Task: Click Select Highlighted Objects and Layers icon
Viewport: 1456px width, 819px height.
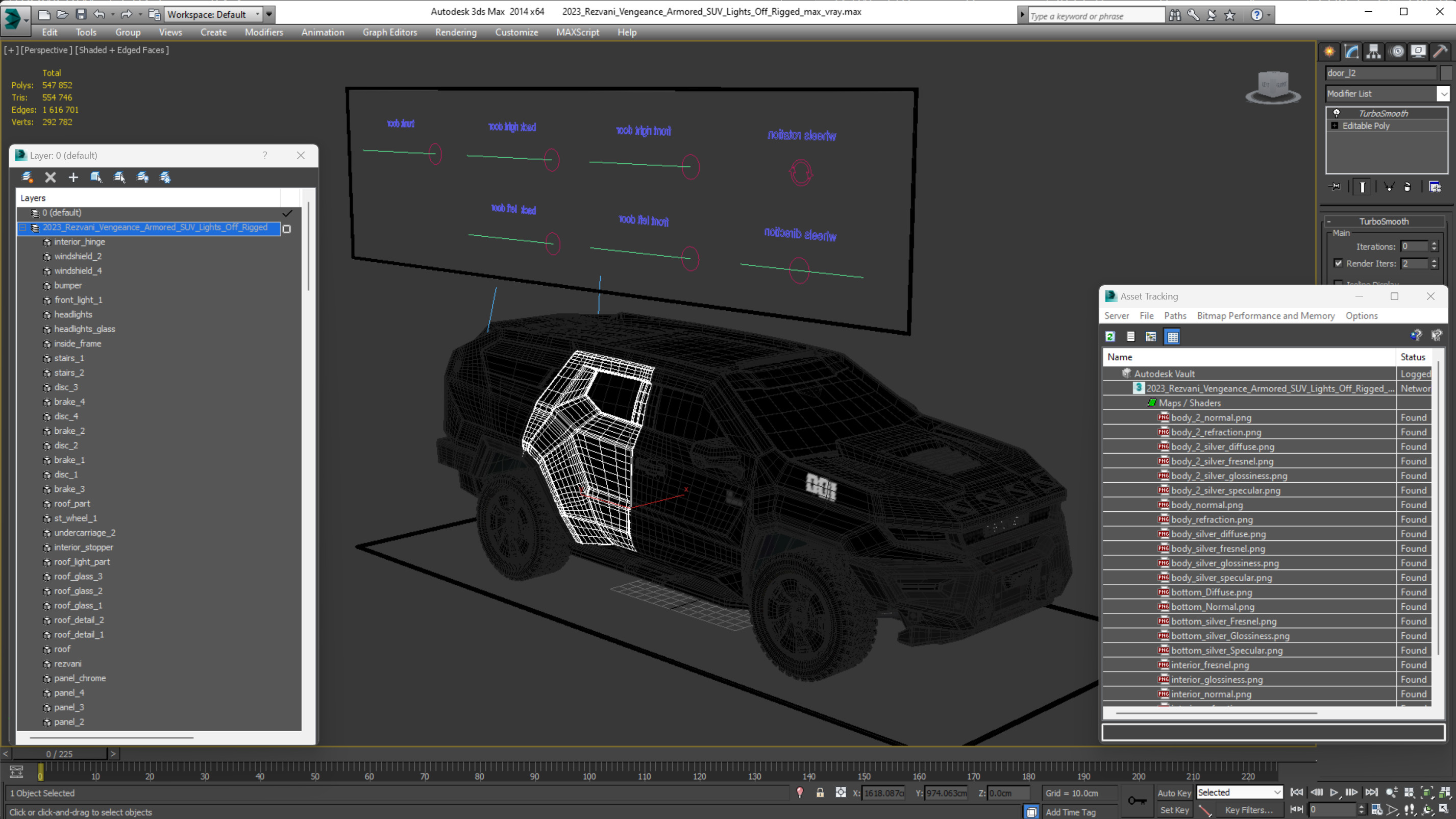Action: click(96, 178)
